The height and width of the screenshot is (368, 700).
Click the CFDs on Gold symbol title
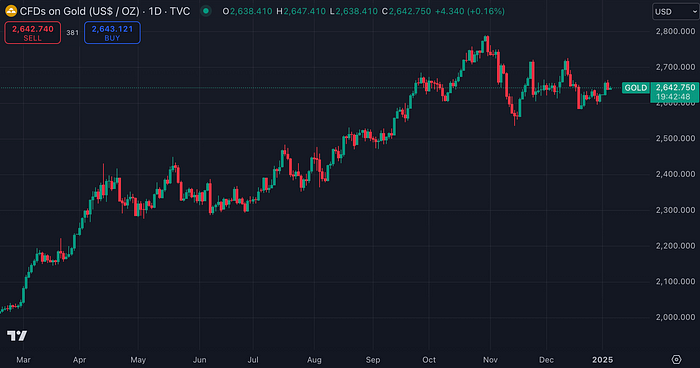(x=79, y=11)
